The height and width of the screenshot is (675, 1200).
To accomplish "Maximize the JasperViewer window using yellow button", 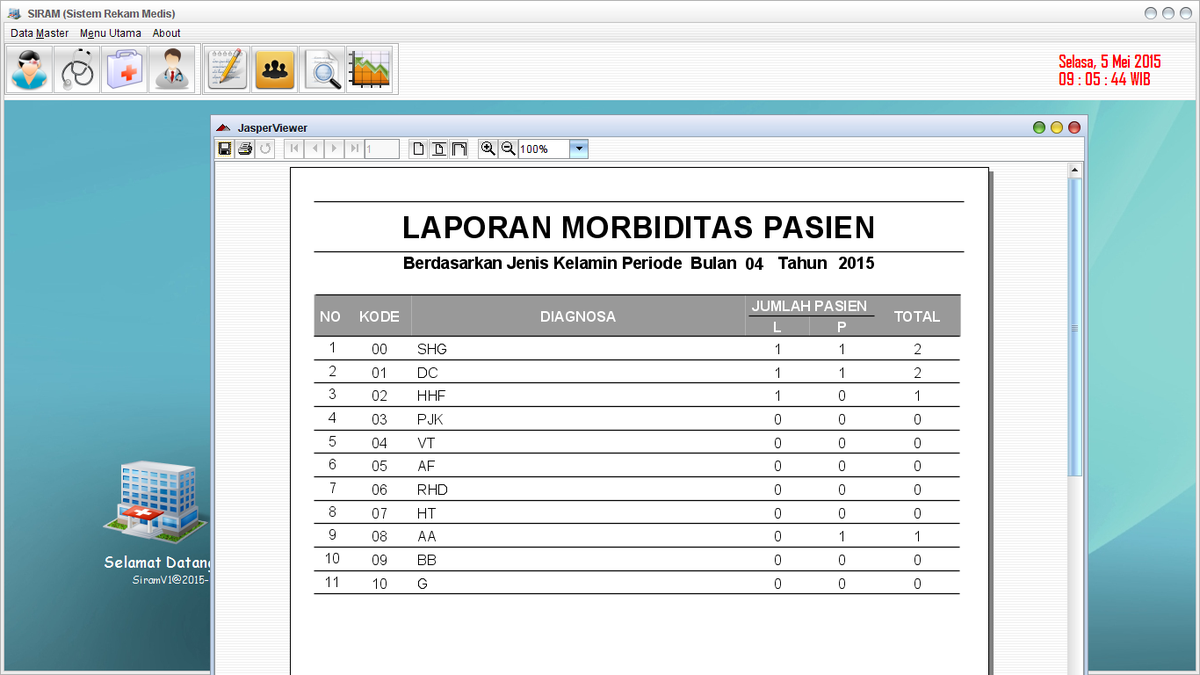I will coord(1057,128).
